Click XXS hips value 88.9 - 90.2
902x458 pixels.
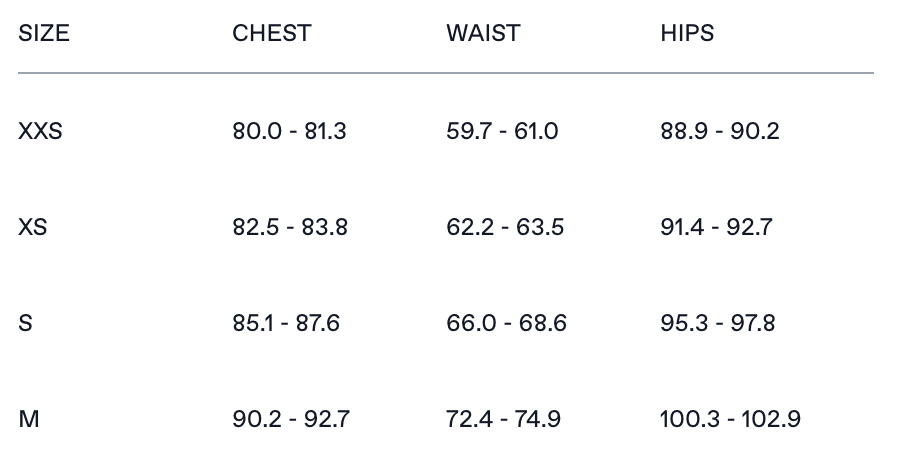(x=719, y=131)
